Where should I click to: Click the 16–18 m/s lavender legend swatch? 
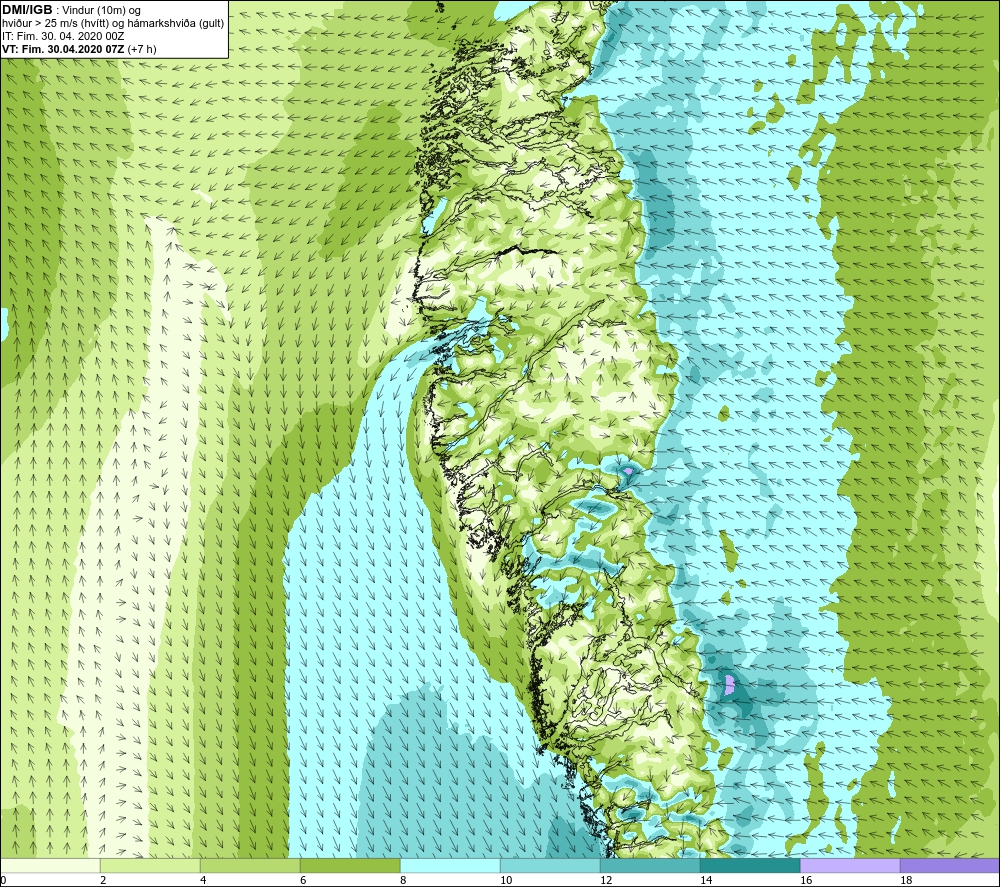point(850,865)
